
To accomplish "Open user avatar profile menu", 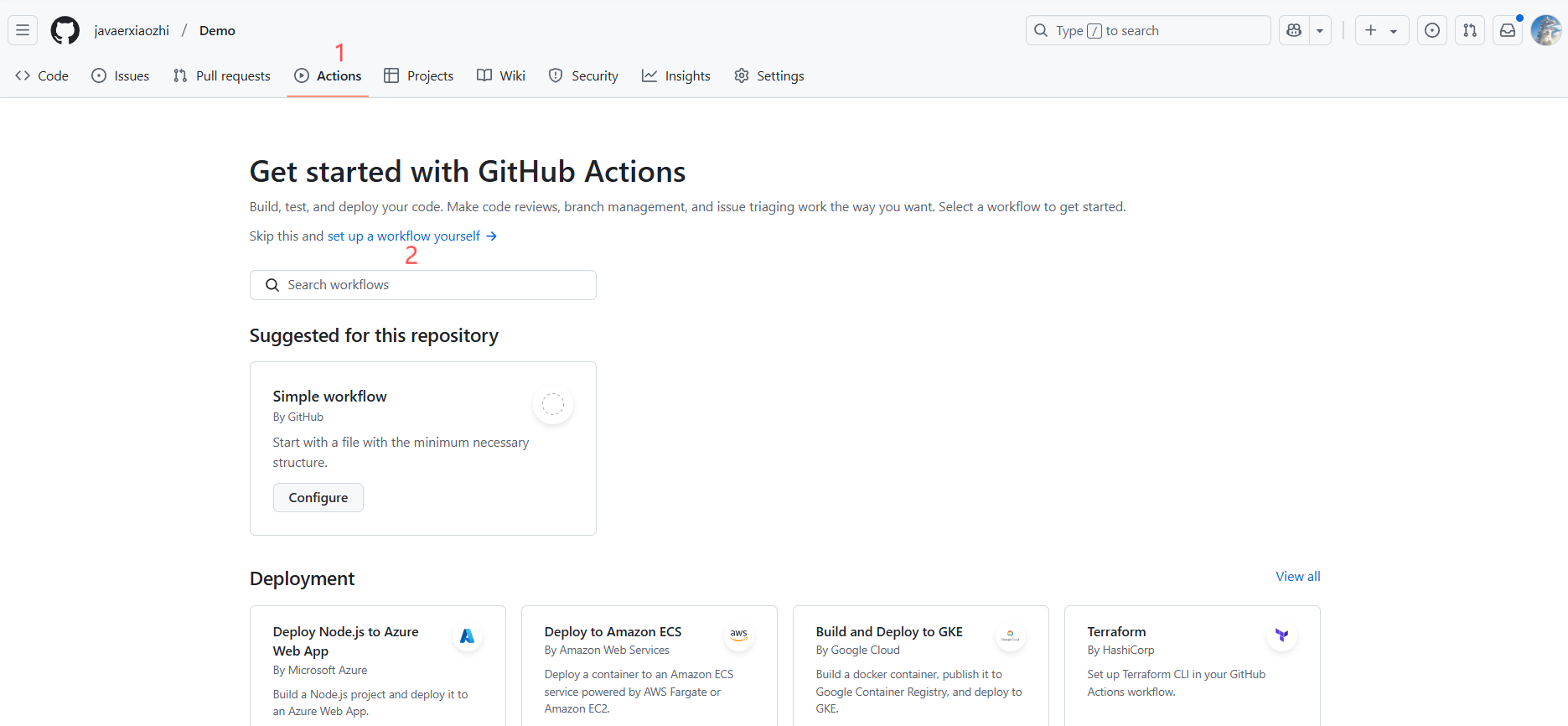I will (1546, 30).
